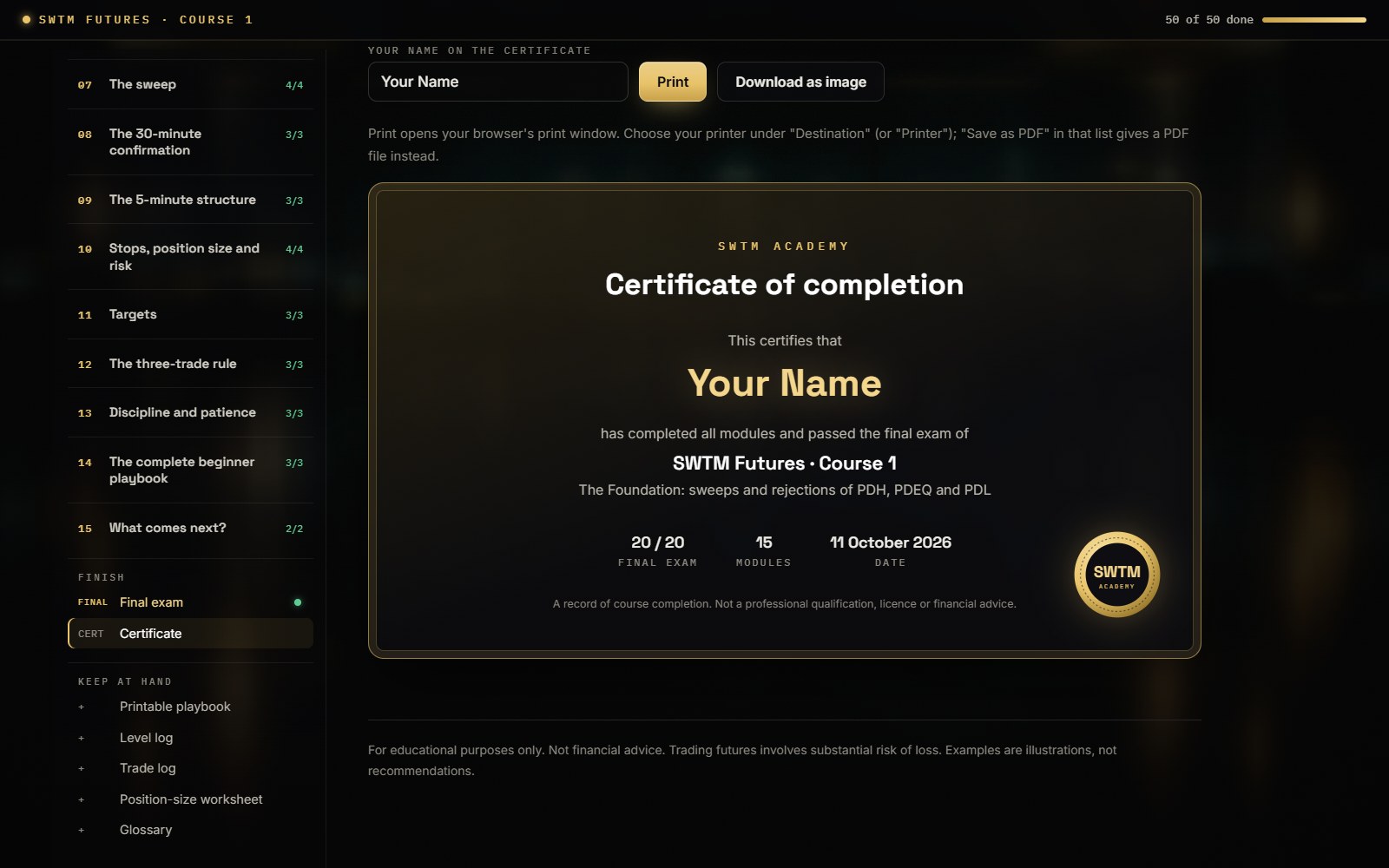Open the Trade log link
The image size is (1389, 868).
(190, 768)
